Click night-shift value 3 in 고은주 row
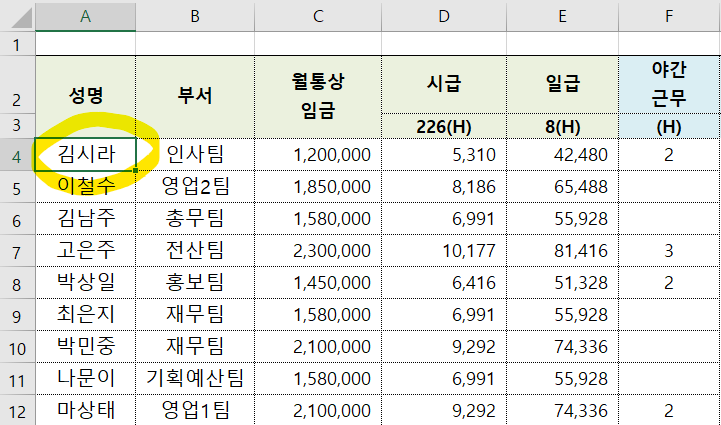The image size is (721, 425). pyautogui.click(x=670, y=251)
